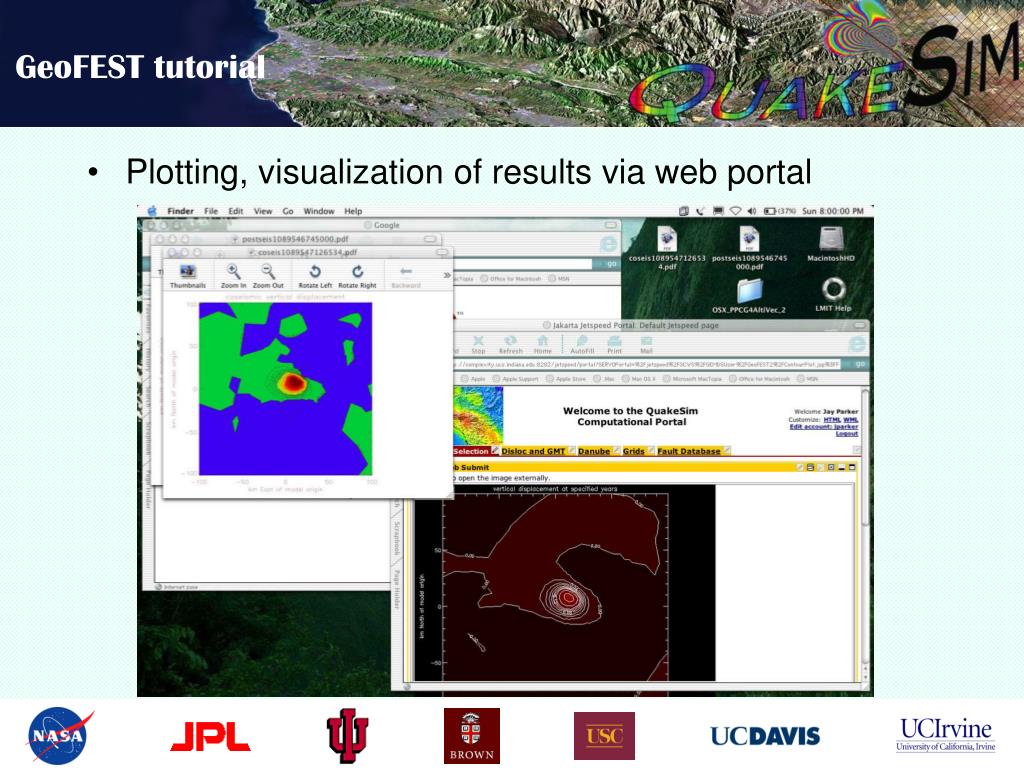Open the Apple Store favorites bookmark
This screenshot has width=1024, height=768.
566,379
